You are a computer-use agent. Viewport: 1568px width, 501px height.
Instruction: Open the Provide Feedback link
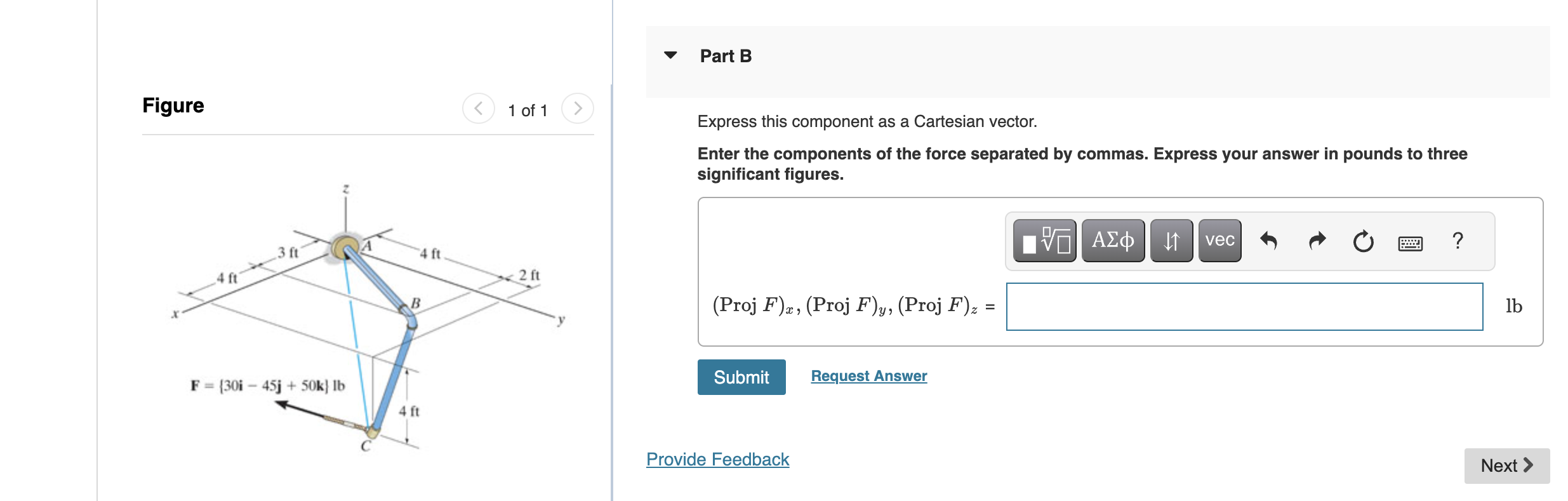point(717,459)
